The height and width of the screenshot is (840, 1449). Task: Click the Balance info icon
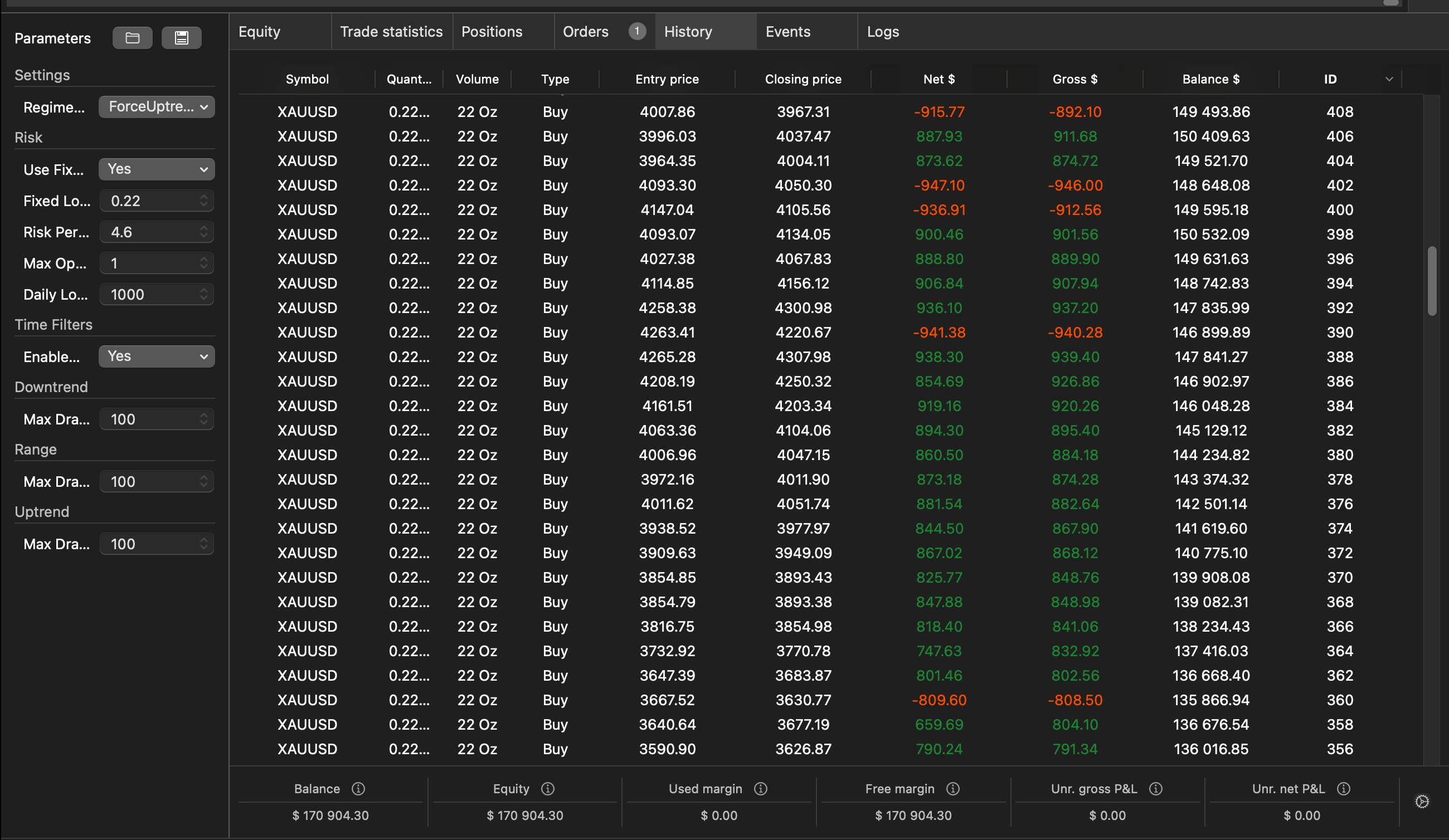coord(358,788)
